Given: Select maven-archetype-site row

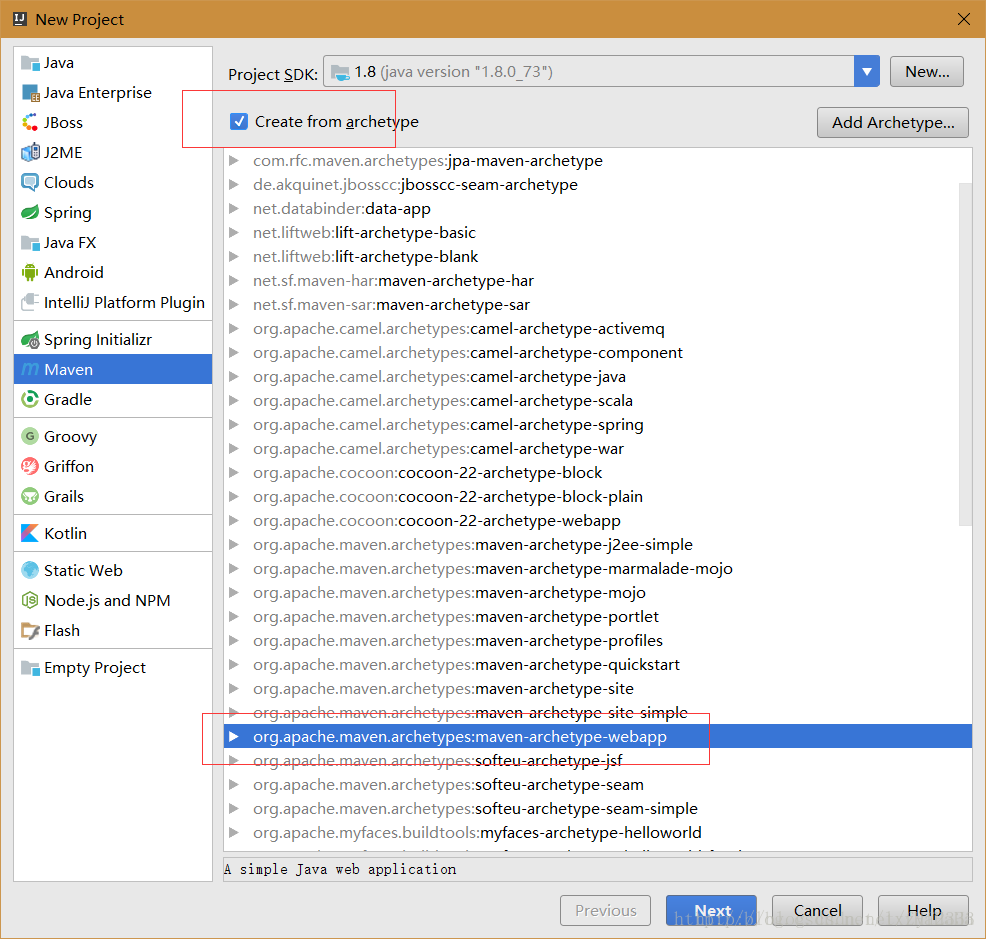Looking at the screenshot, I should [597, 689].
